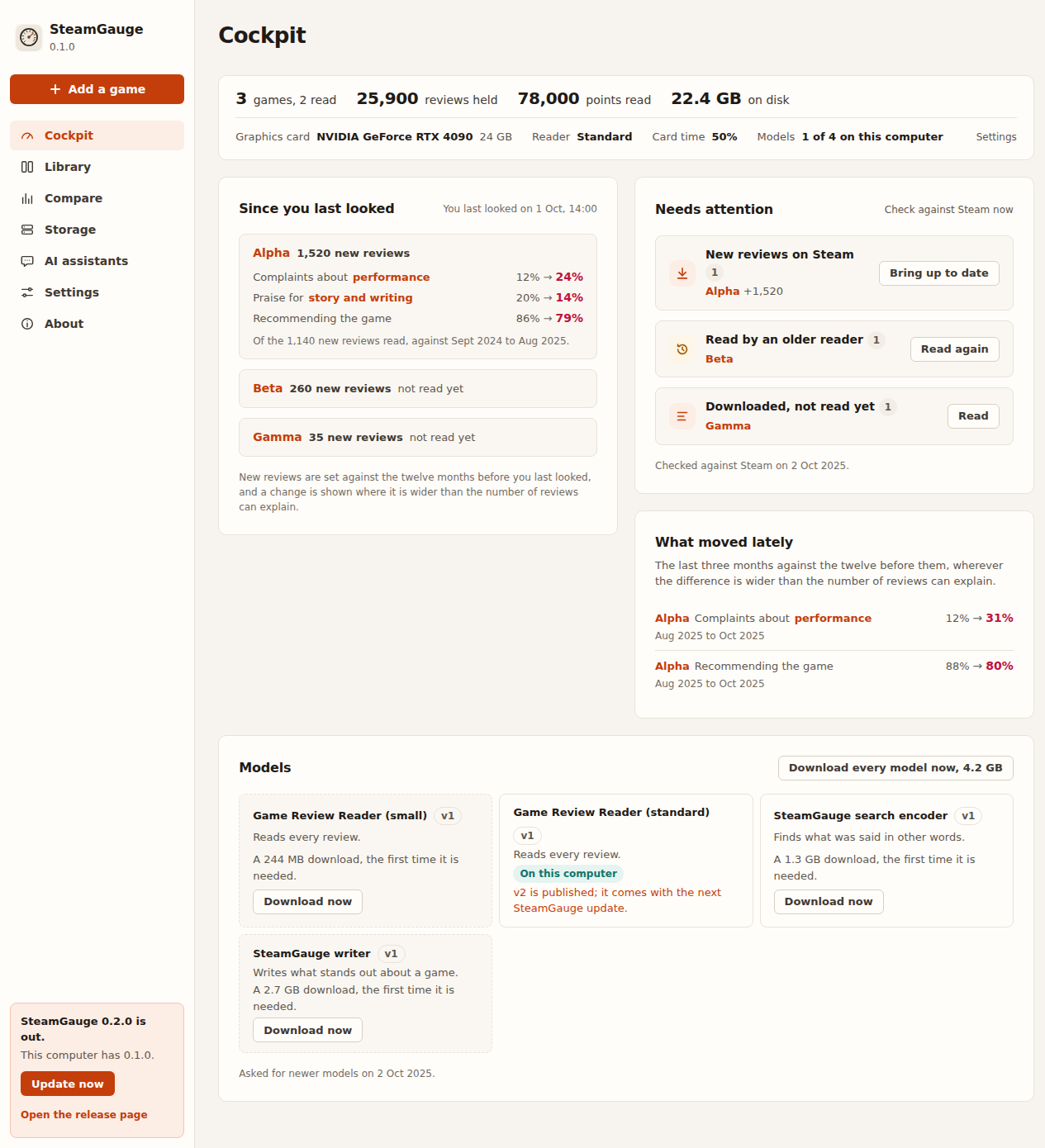Click performance in Alpha's complaints row under Since you last looked
The image size is (1045, 1148).
[x=391, y=278]
